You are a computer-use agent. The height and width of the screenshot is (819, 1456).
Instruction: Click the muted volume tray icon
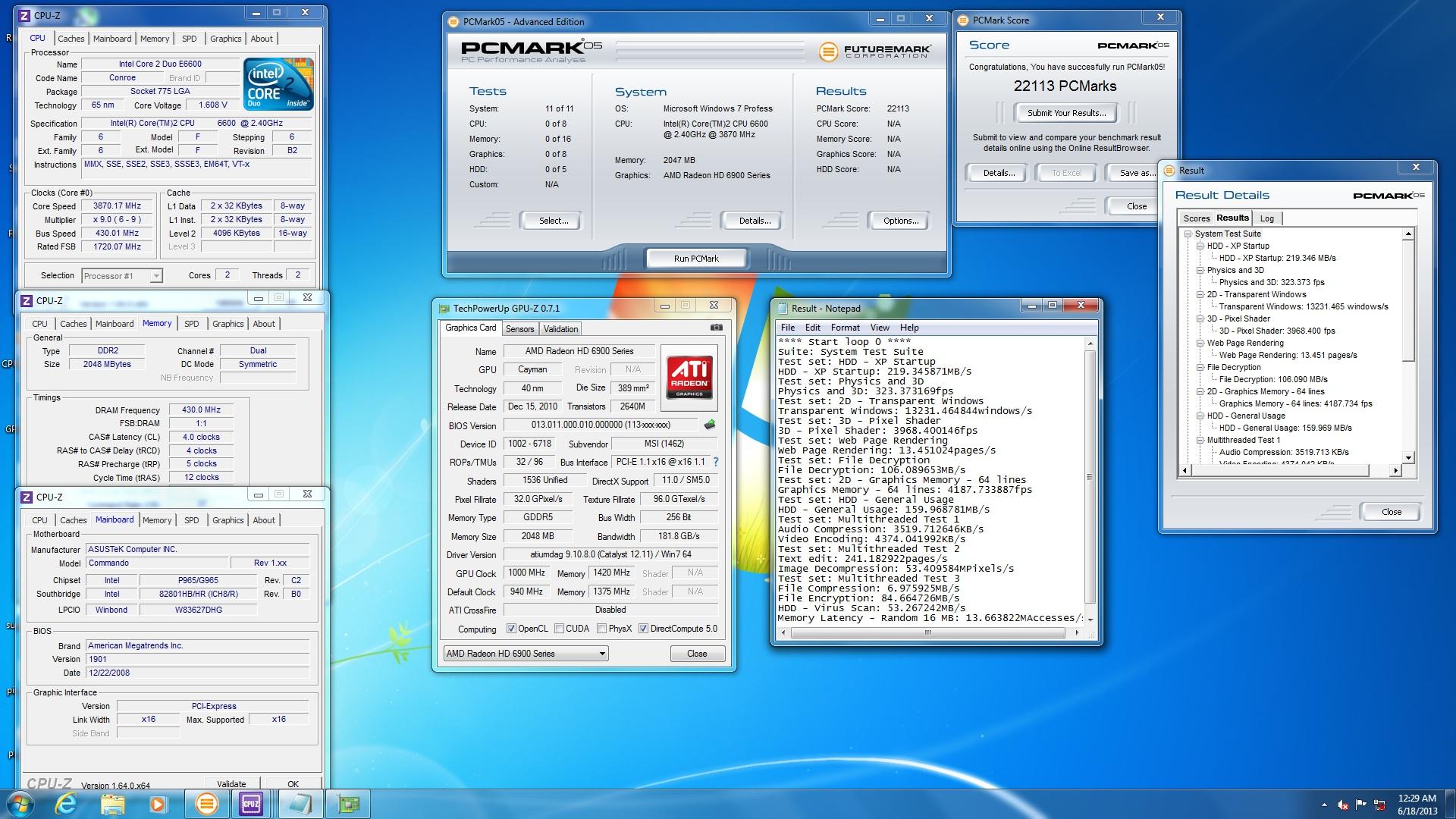(1343, 805)
